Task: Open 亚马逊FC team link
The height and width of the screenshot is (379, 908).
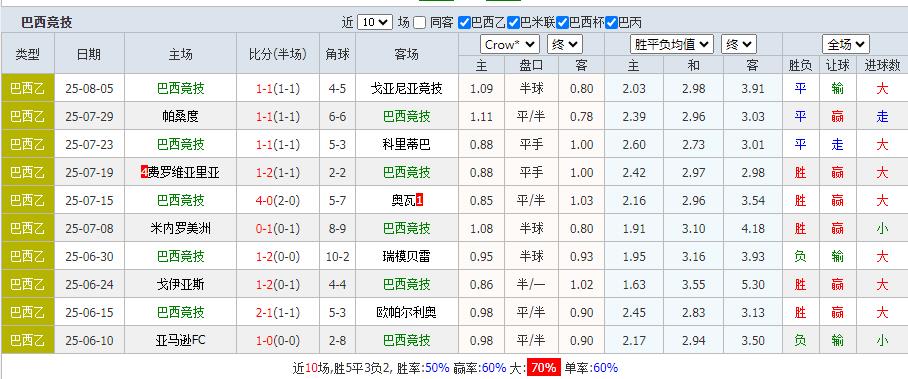Action: pyautogui.click(x=181, y=340)
